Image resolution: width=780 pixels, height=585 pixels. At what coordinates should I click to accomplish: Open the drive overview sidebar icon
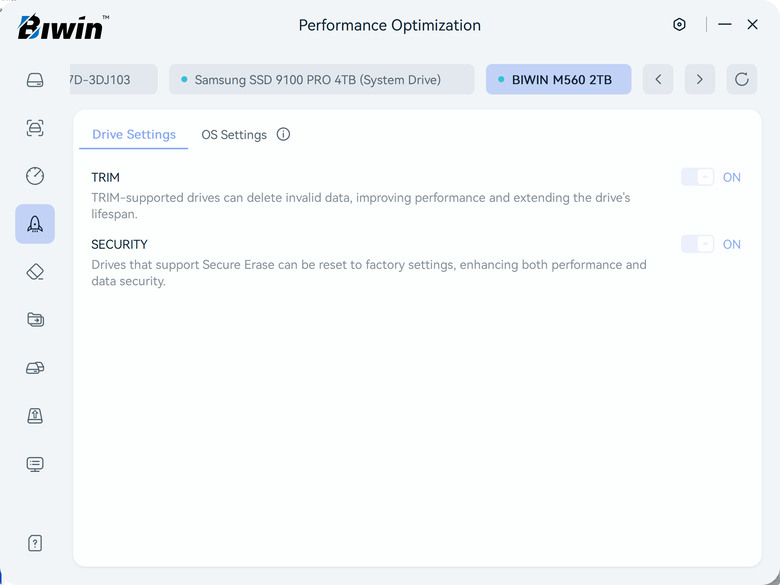(35, 80)
